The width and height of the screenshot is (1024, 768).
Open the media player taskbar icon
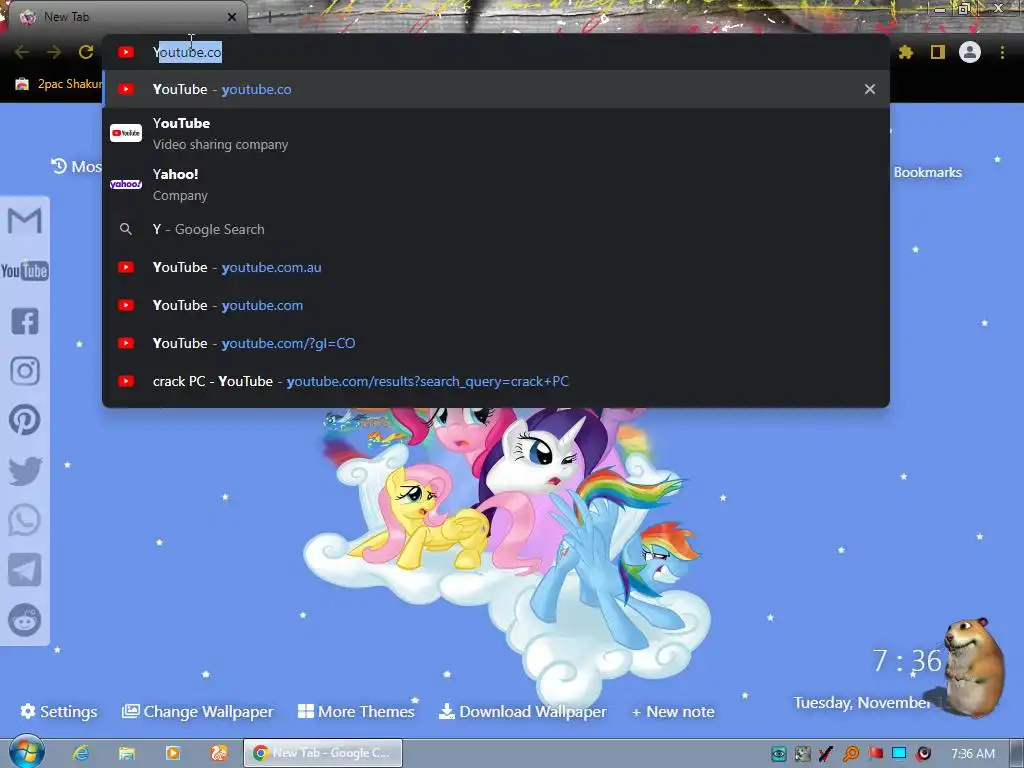point(173,753)
